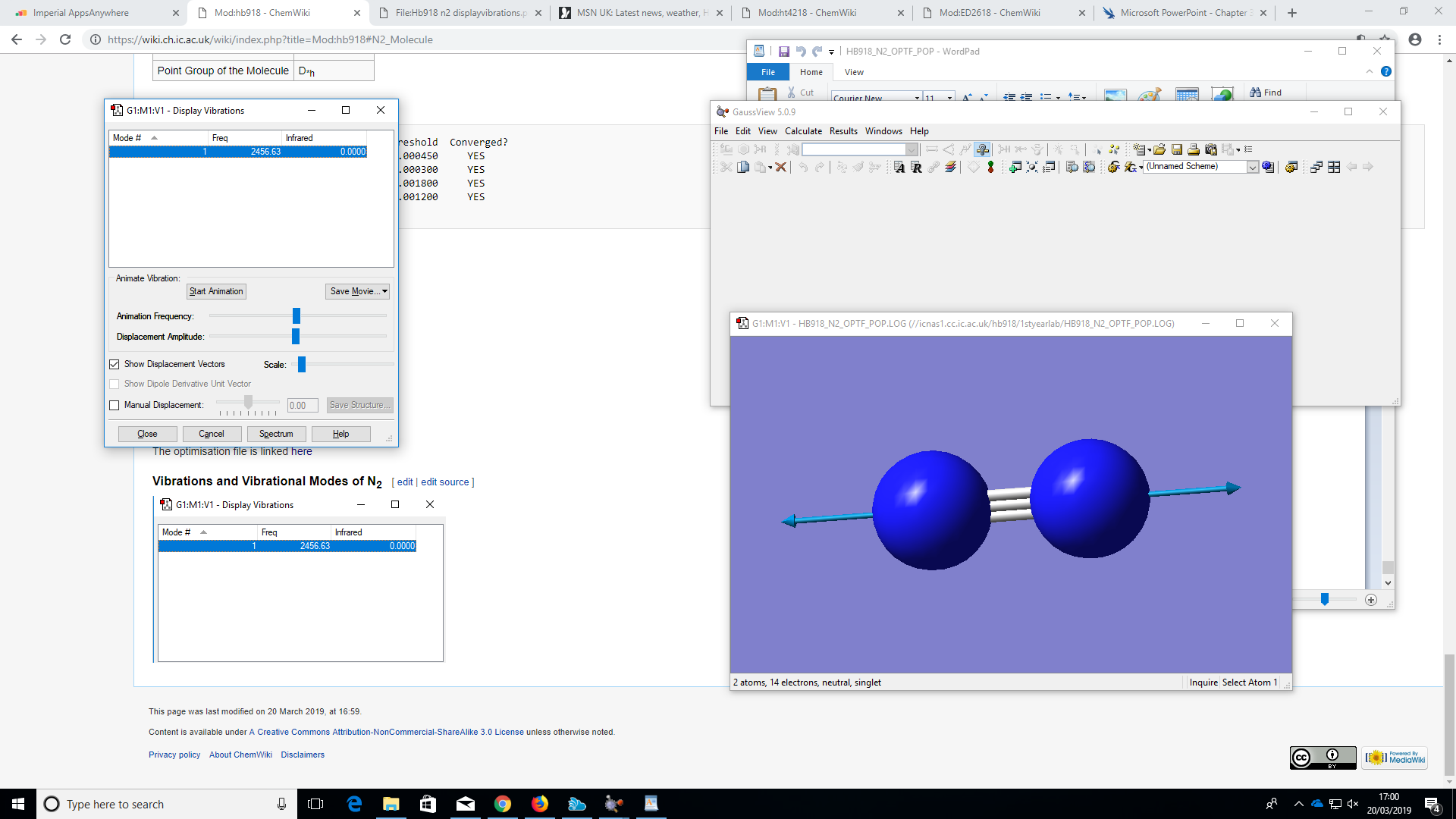
Task: Click the red X delete icon in GaussView
Action: [780, 167]
